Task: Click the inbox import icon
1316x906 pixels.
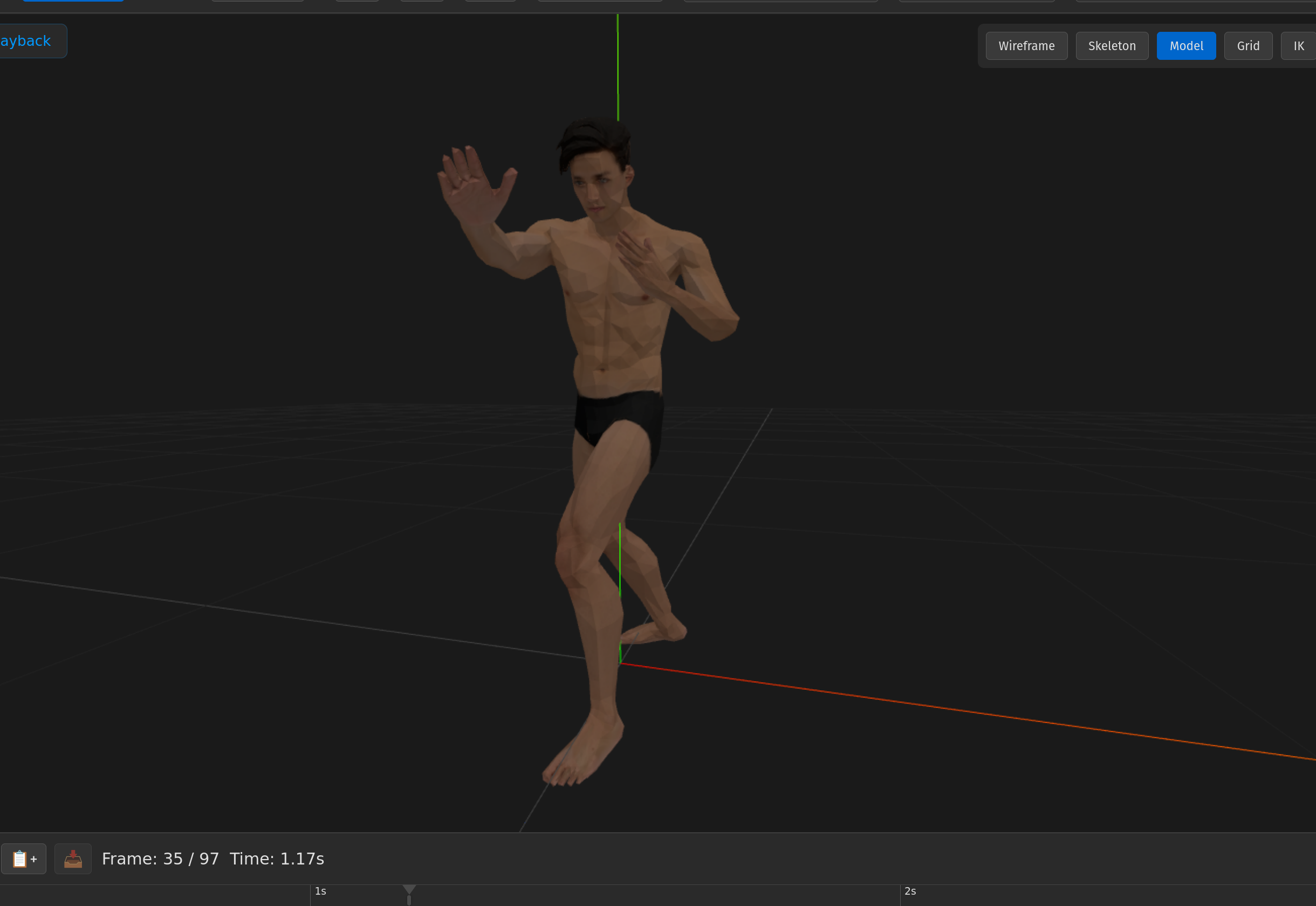Action: point(73,859)
